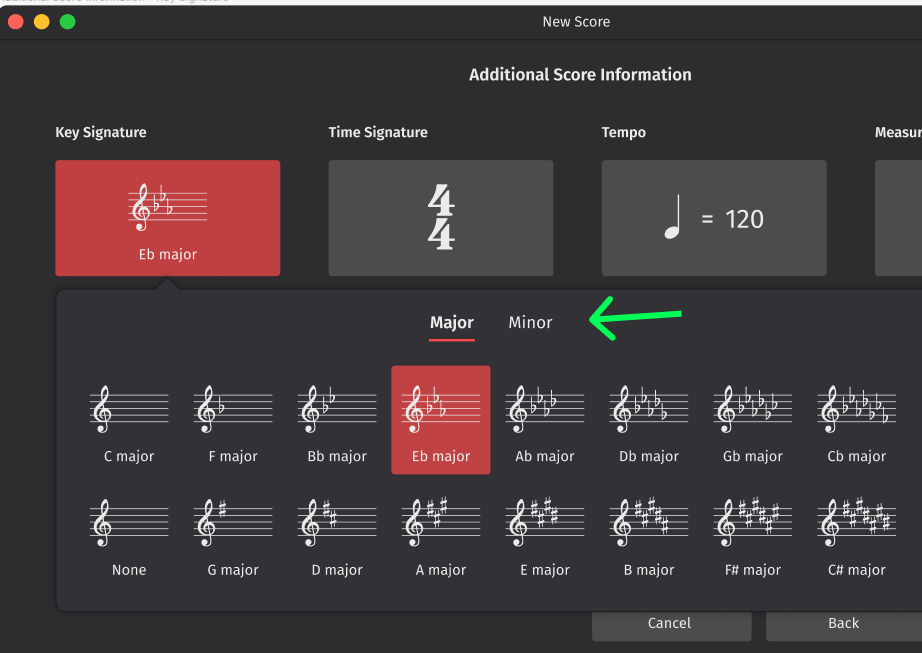Choose the F# major key option
The image size is (922, 653).
point(752,533)
